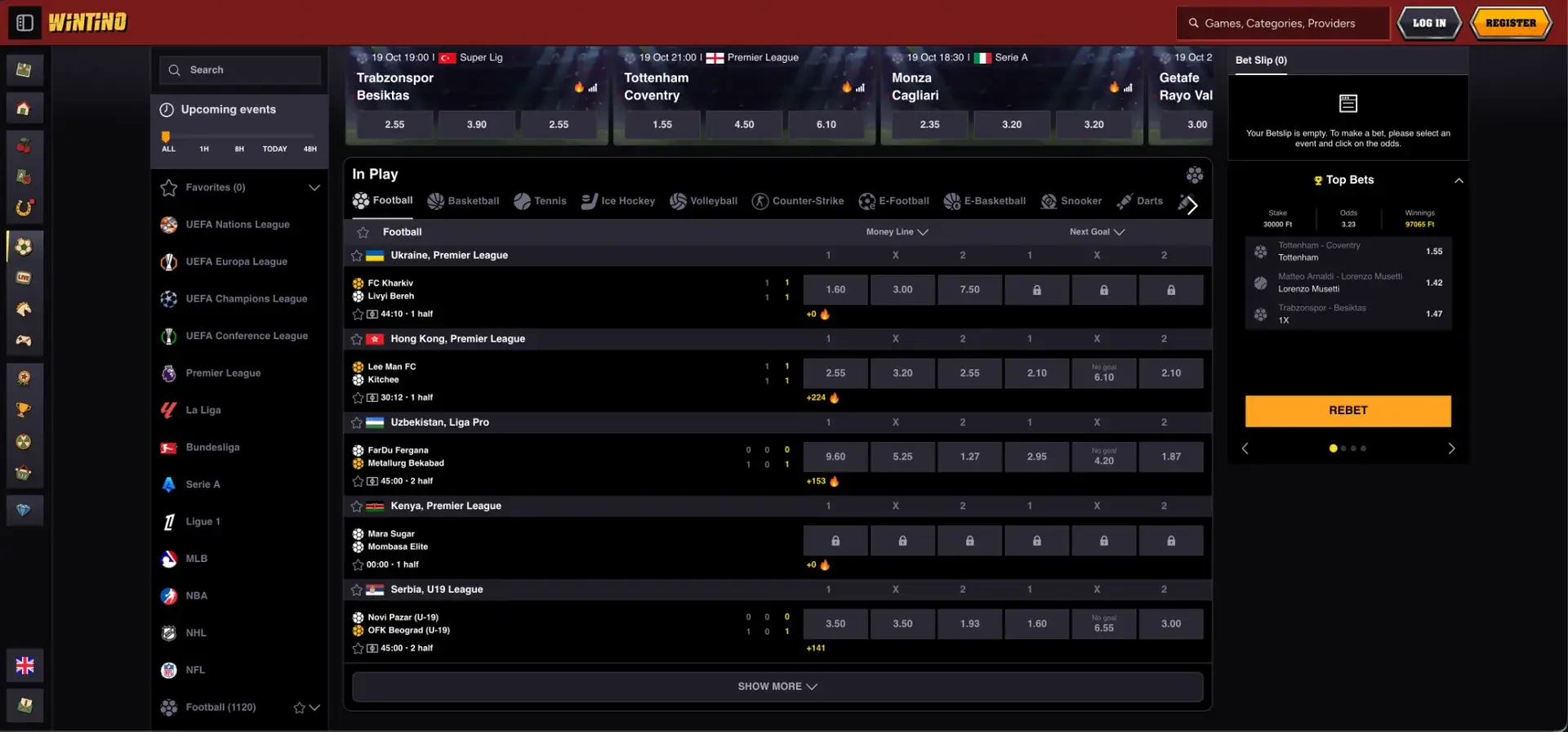Favorite the Hong Kong, Premier League star
This screenshot has height=732, width=1568.
click(357, 339)
